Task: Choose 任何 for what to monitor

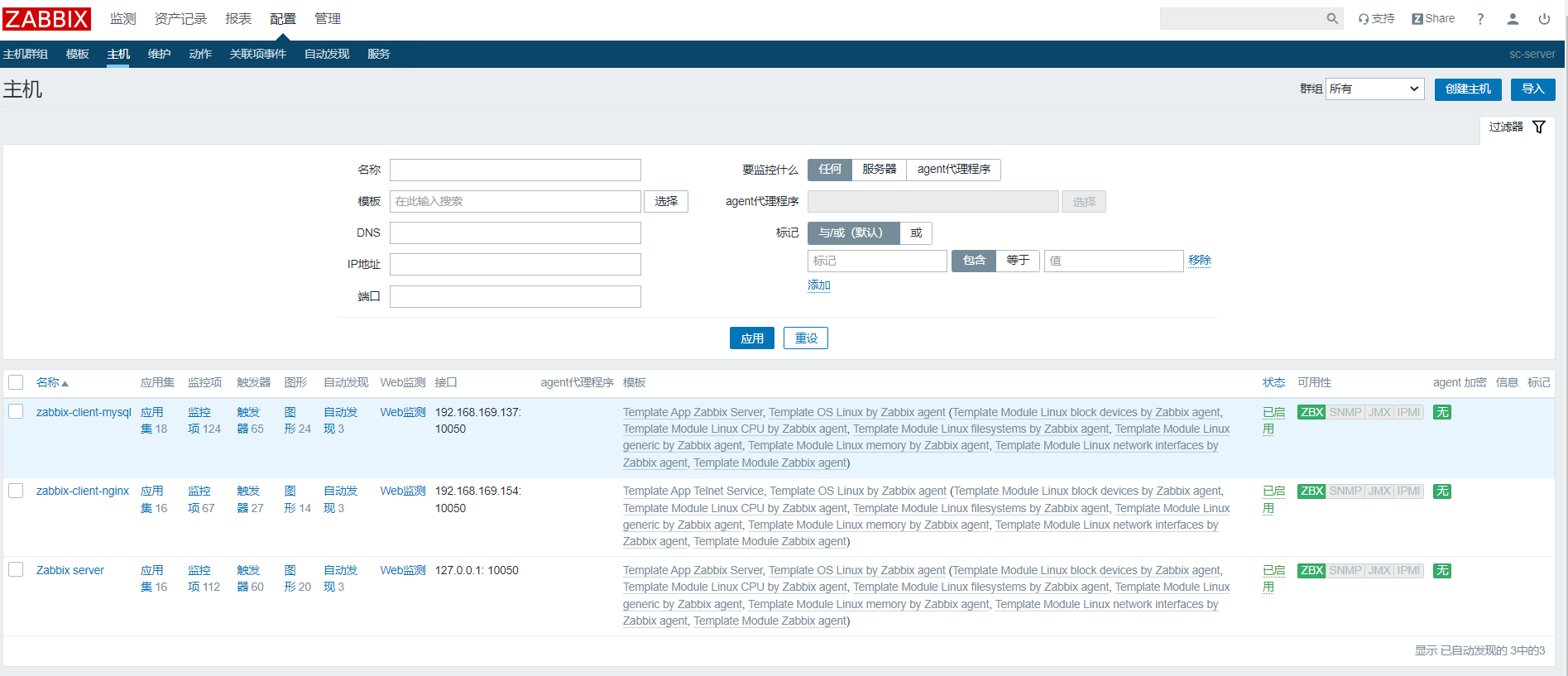Action: 830,169
